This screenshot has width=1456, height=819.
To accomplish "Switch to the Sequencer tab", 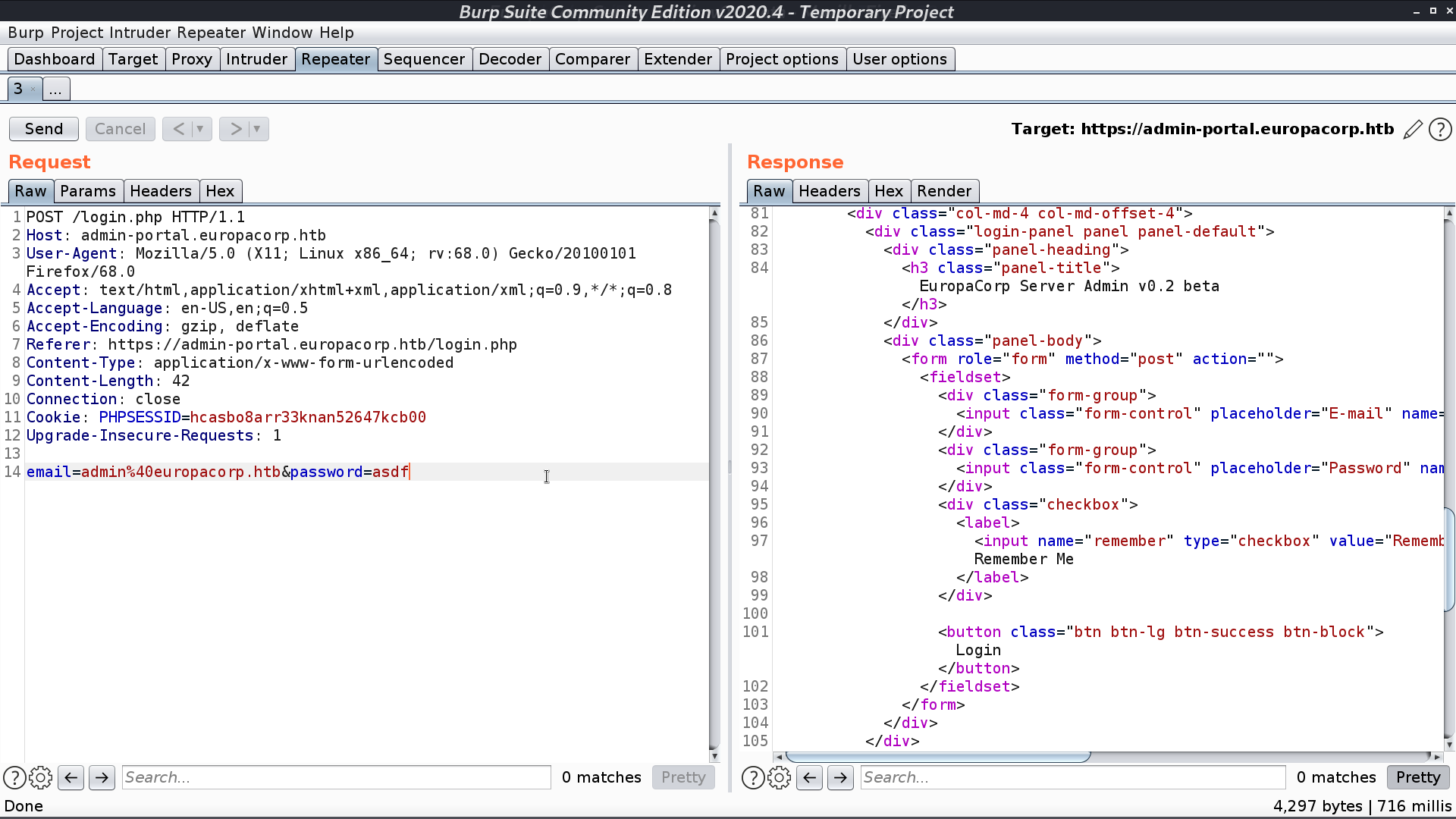I will [424, 59].
